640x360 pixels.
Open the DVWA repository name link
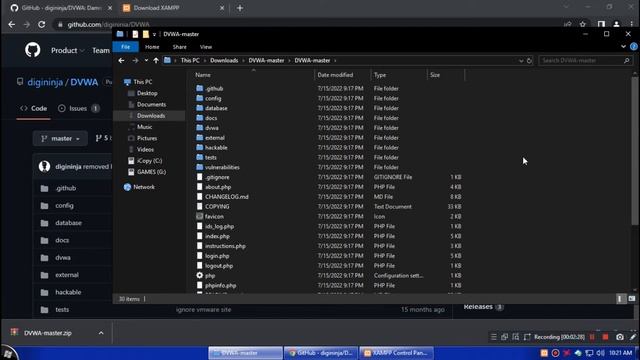[x=84, y=82]
